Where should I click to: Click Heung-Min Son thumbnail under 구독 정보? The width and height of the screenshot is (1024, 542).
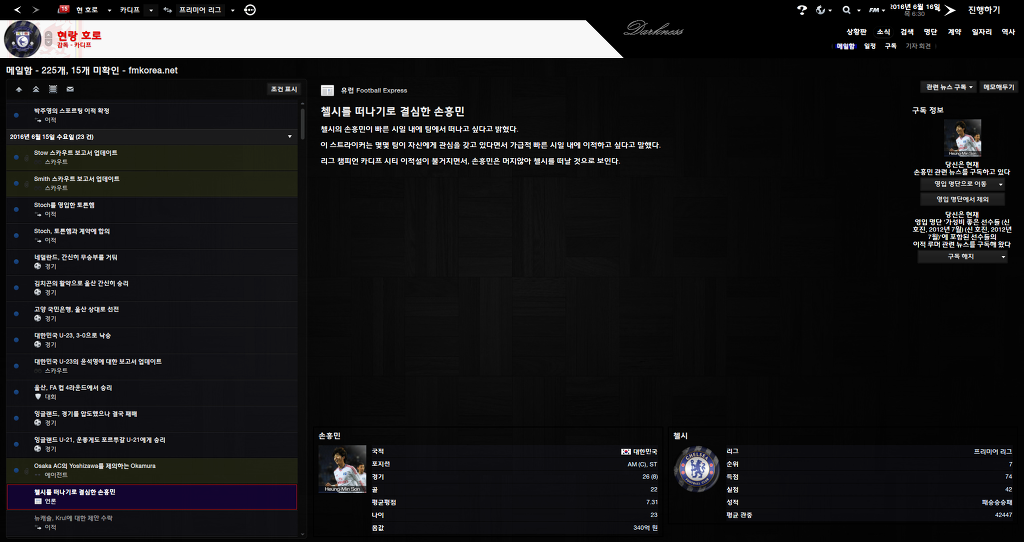coord(962,138)
